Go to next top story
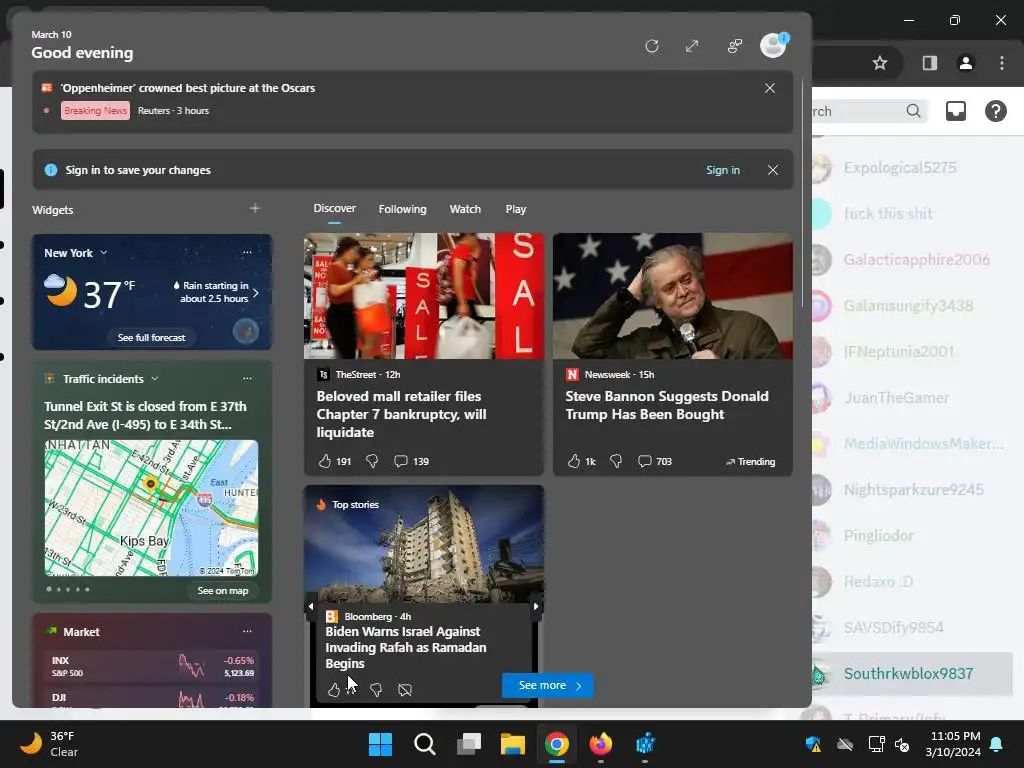 (x=536, y=606)
